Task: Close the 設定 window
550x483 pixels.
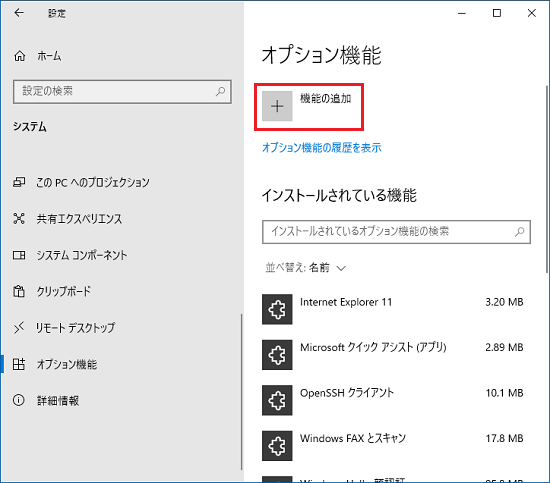Action: (x=531, y=13)
